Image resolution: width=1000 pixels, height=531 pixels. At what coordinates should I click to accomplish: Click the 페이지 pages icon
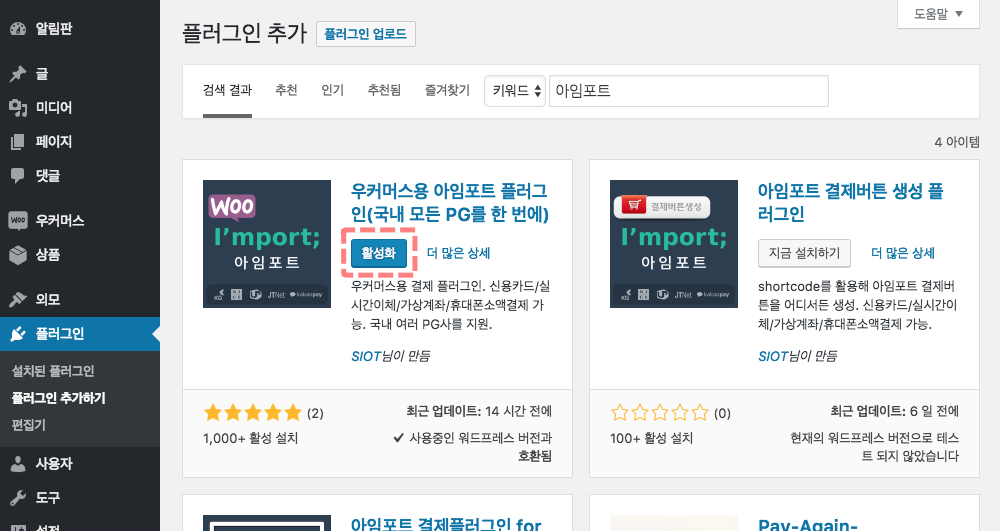pyautogui.click(x=18, y=142)
